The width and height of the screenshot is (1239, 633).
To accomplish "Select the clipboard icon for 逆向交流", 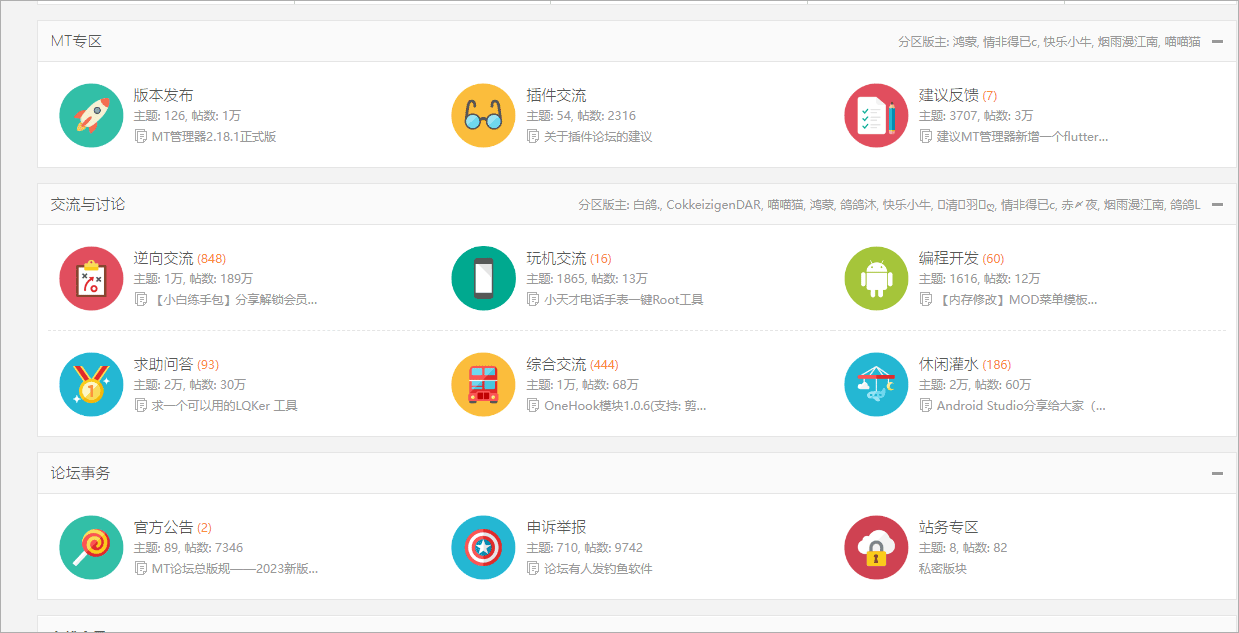I will [91, 278].
